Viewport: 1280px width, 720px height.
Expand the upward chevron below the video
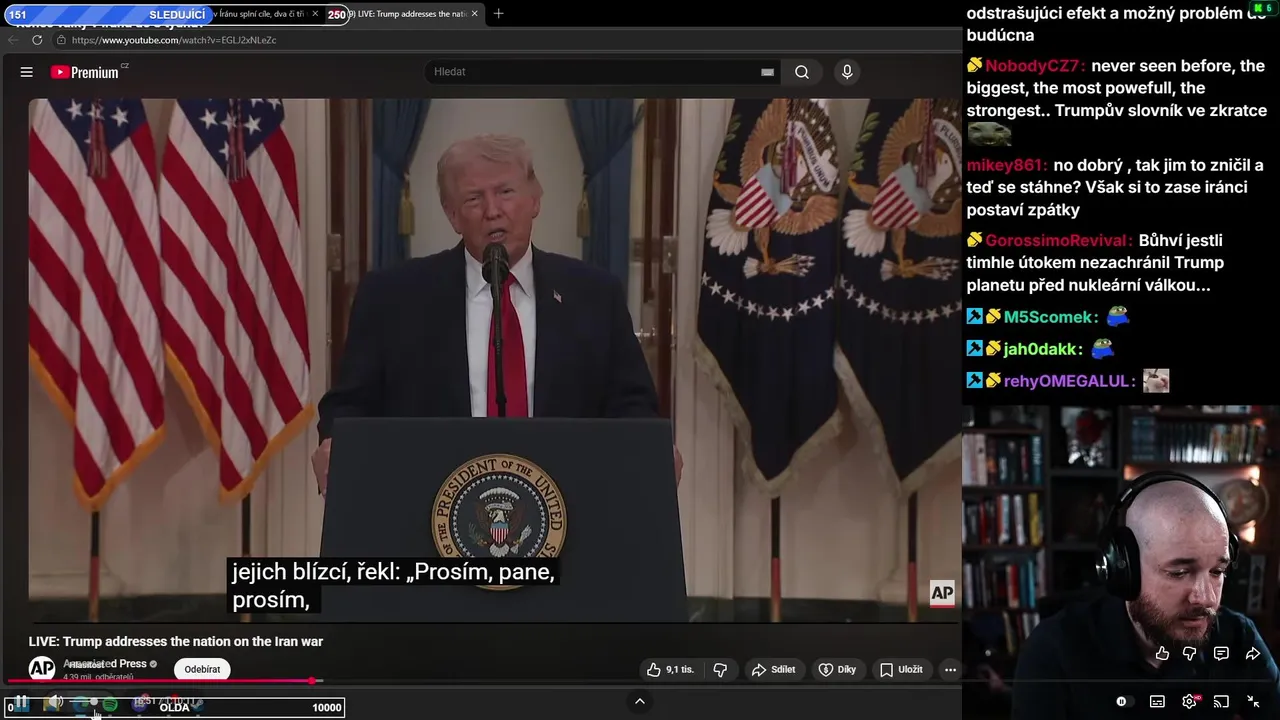(640, 701)
